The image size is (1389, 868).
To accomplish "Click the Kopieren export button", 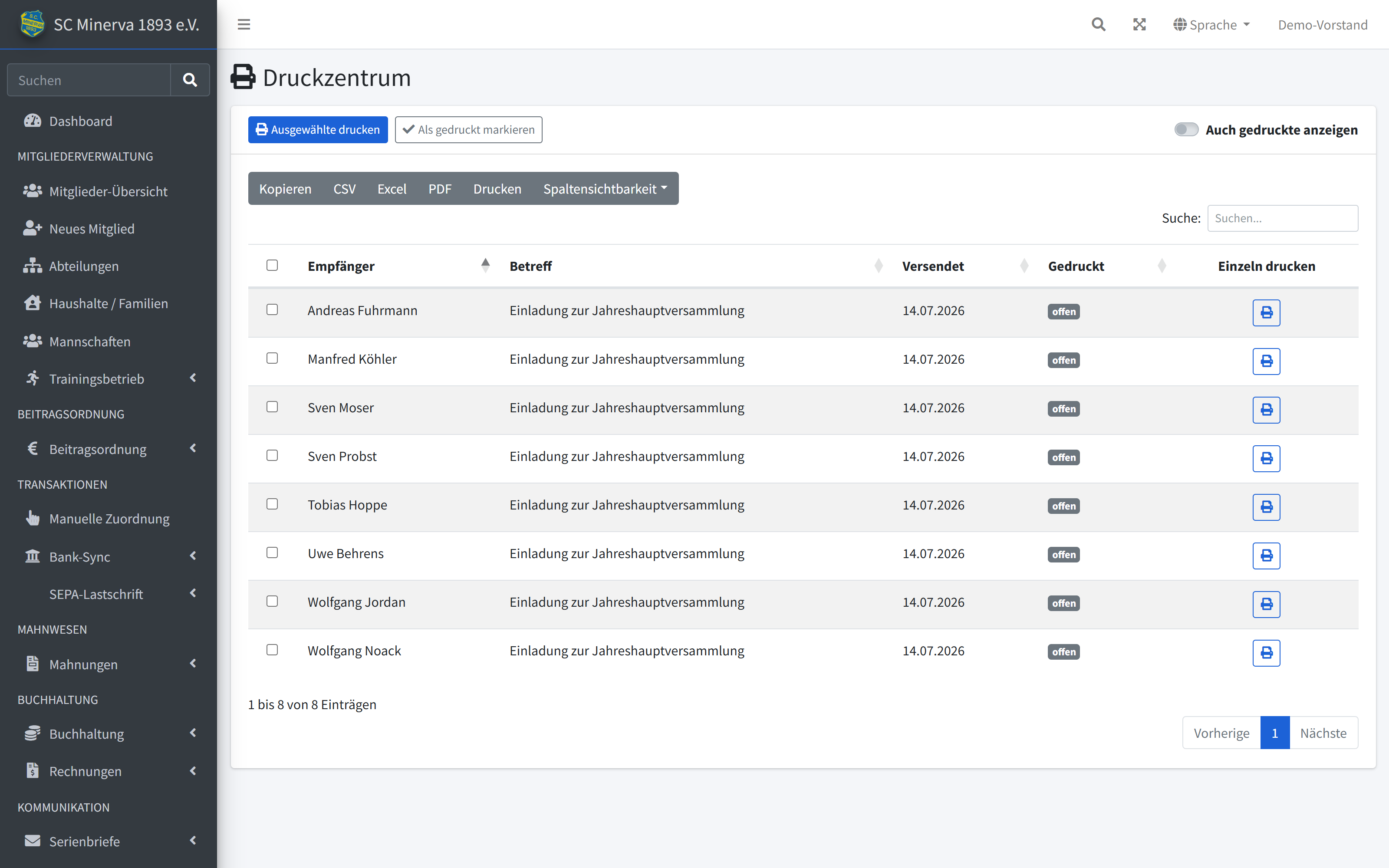I will 285,188.
